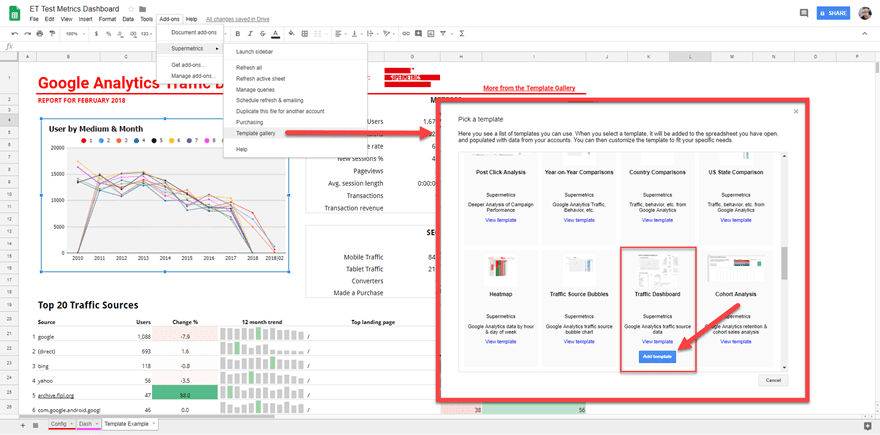Image resolution: width=880 pixels, height=435 pixels.
Task: Open the All Sheets list icon
Action: click(35, 425)
